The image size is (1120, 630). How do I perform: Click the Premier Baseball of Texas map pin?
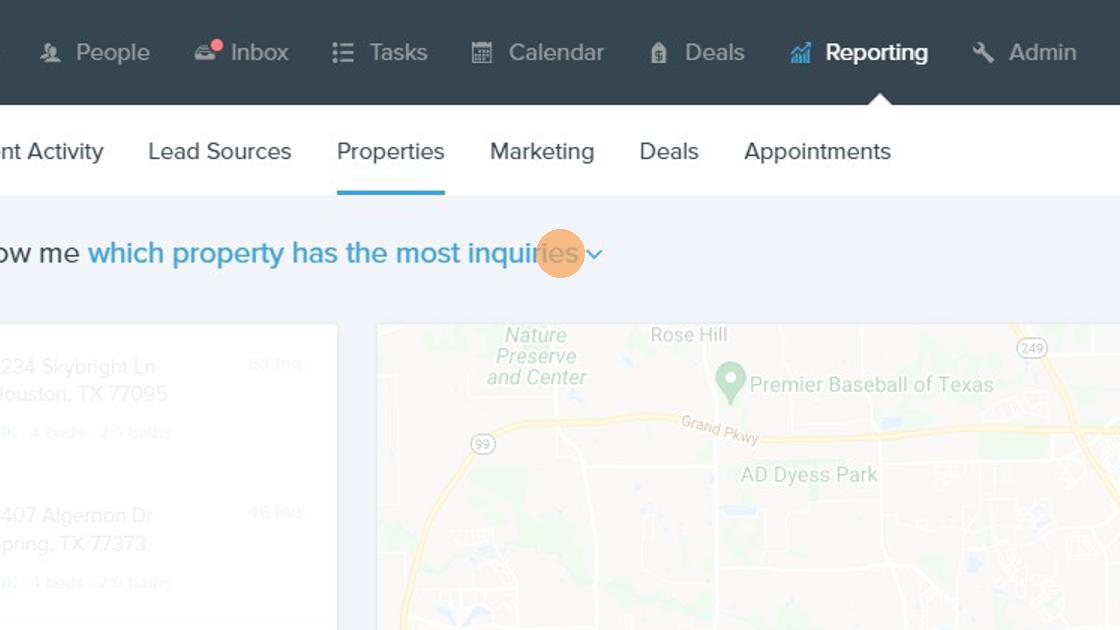point(731,381)
